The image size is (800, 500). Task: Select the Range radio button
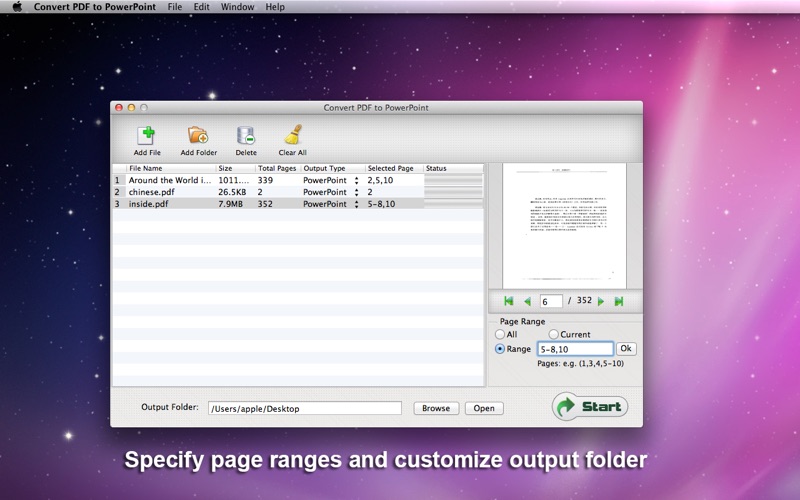tap(500, 349)
